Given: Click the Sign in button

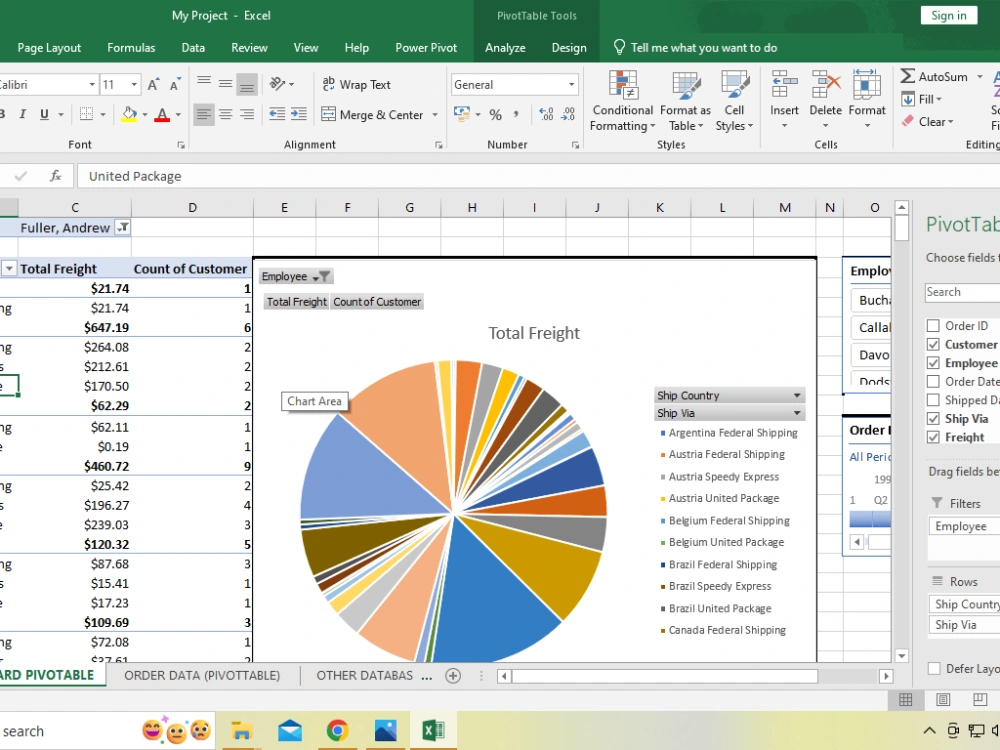Looking at the screenshot, I should point(947,15).
